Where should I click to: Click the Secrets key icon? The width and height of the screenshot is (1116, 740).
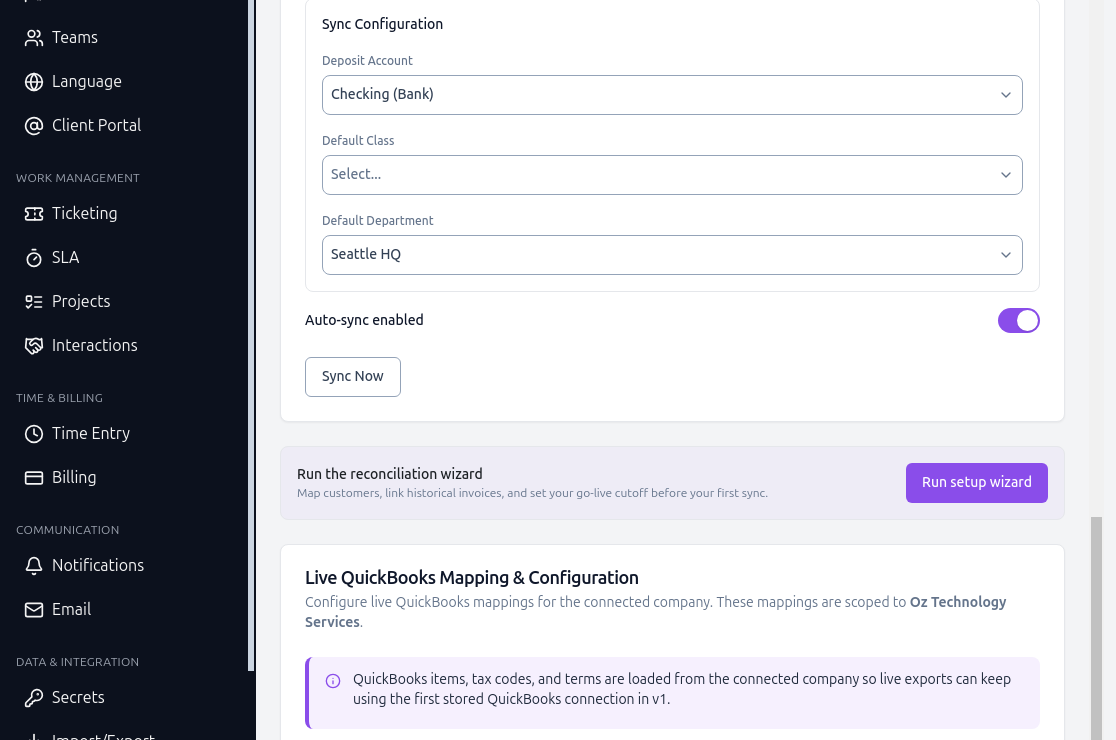click(x=33, y=698)
